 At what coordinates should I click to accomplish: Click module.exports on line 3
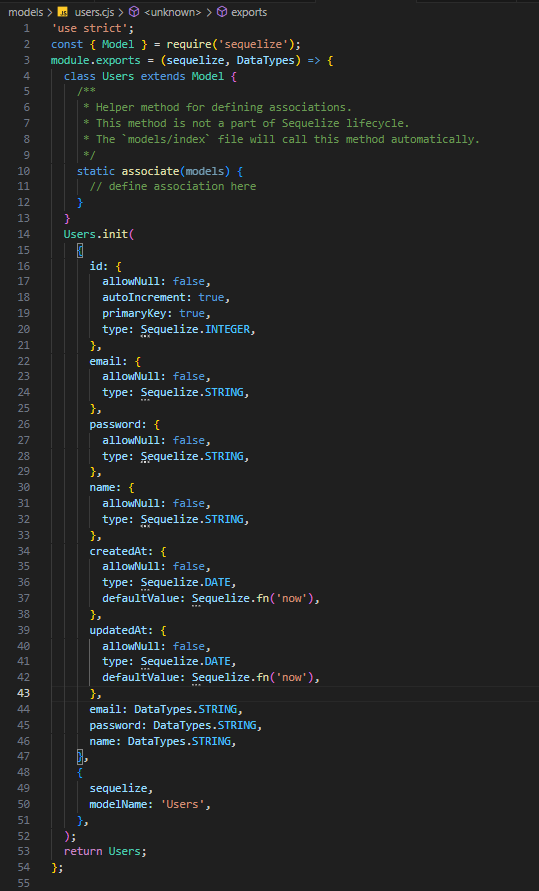(x=95, y=60)
